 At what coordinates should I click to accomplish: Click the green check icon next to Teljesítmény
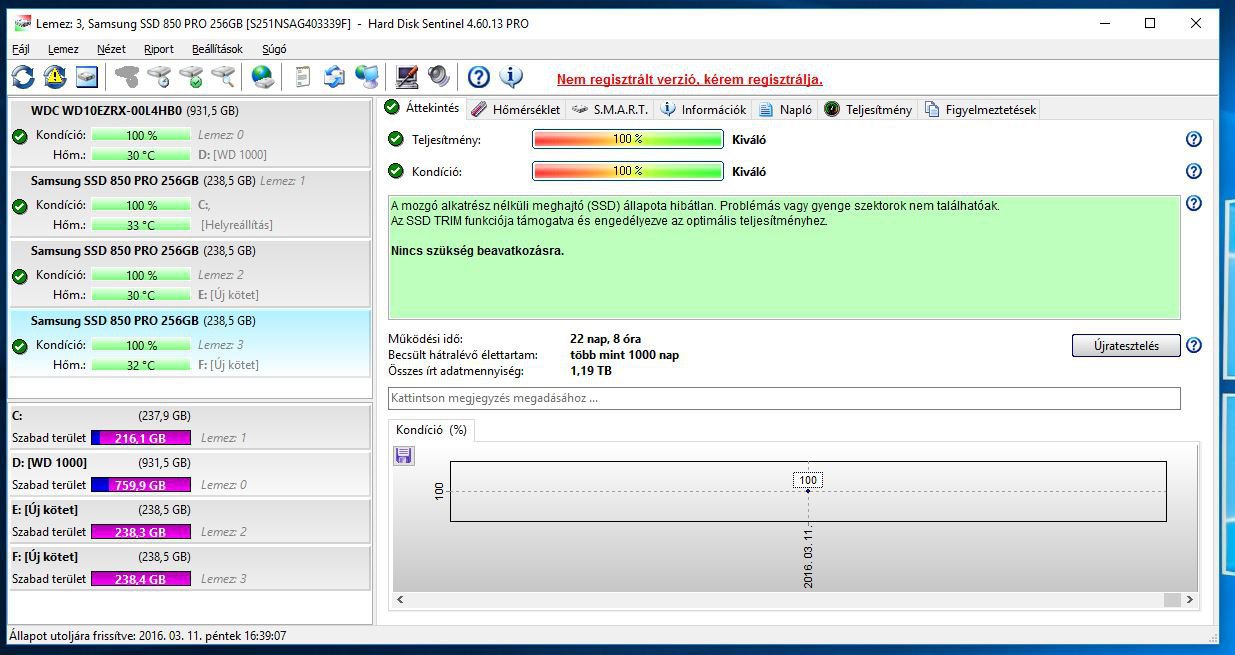tap(396, 139)
